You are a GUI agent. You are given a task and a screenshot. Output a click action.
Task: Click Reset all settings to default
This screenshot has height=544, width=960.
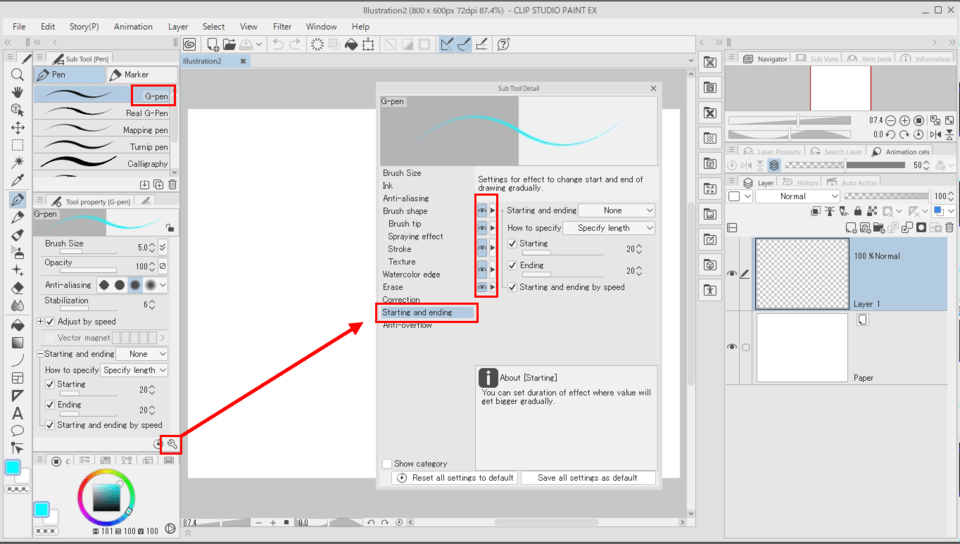coord(455,478)
